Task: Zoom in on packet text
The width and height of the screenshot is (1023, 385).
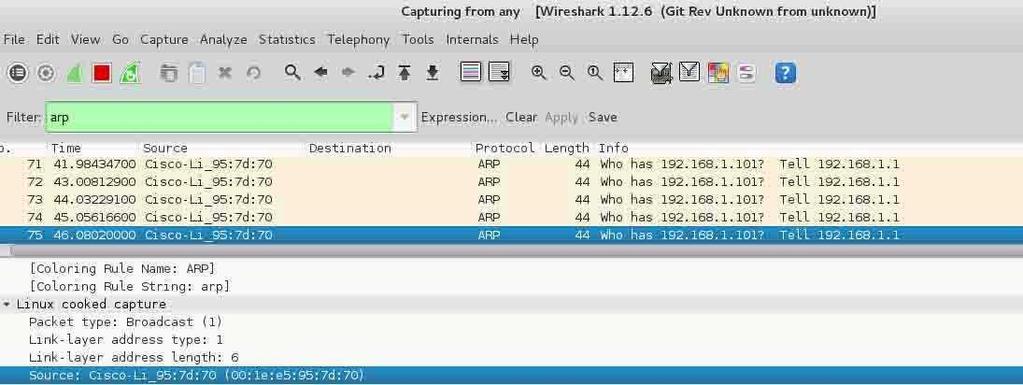Action: tap(538, 73)
